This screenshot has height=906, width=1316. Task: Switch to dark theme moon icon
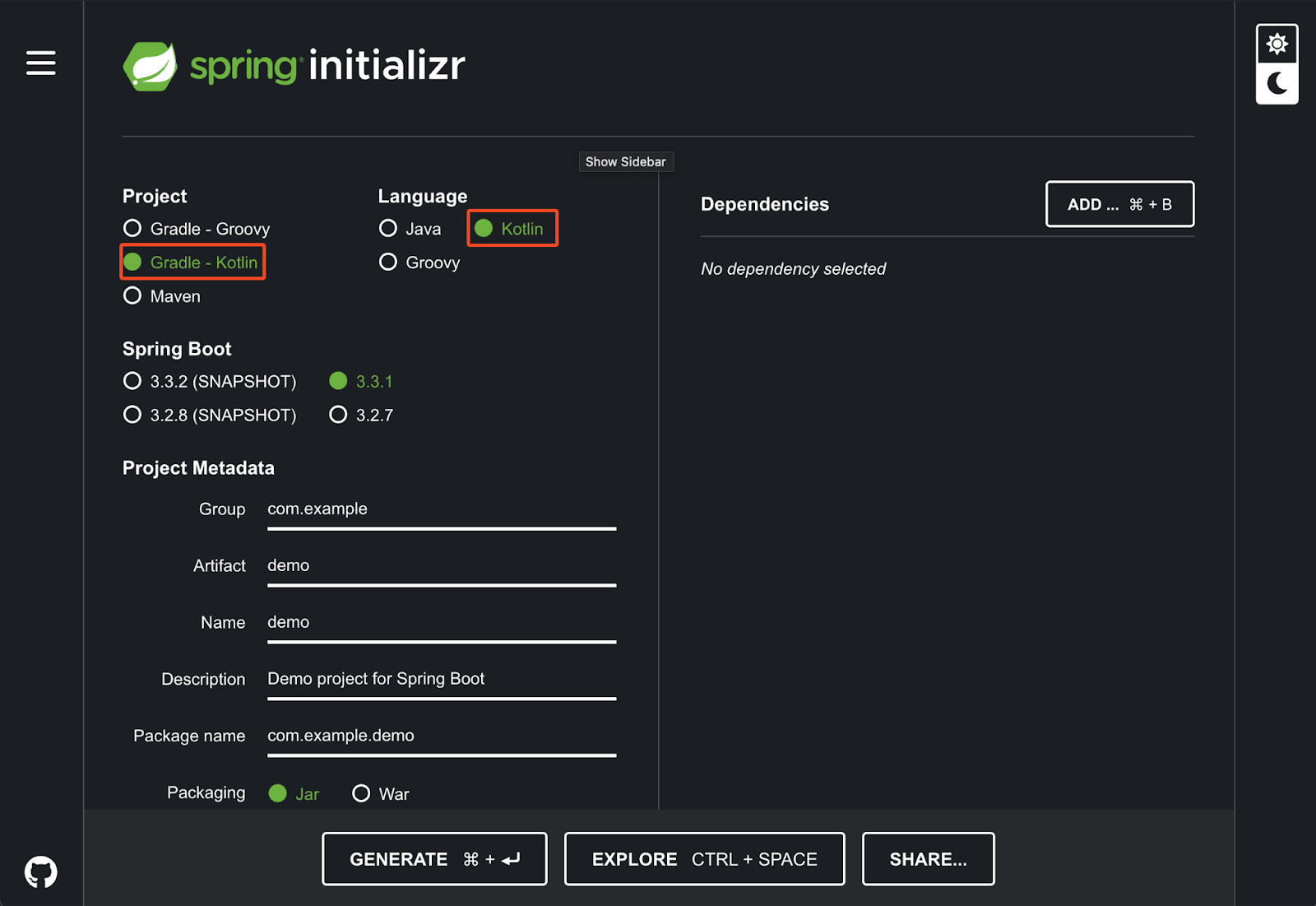[1277, 83]
